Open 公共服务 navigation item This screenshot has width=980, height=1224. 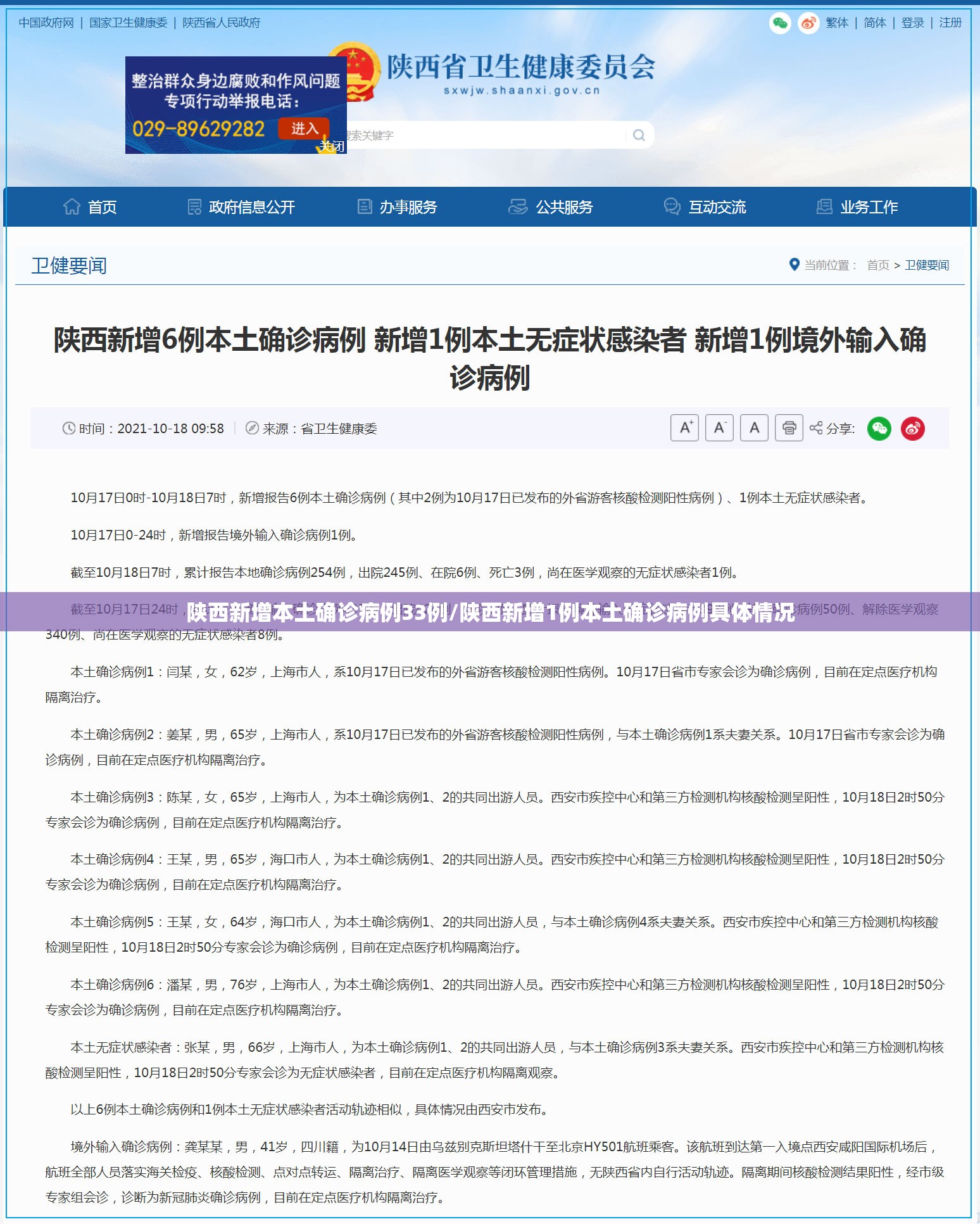pos(551,207)
